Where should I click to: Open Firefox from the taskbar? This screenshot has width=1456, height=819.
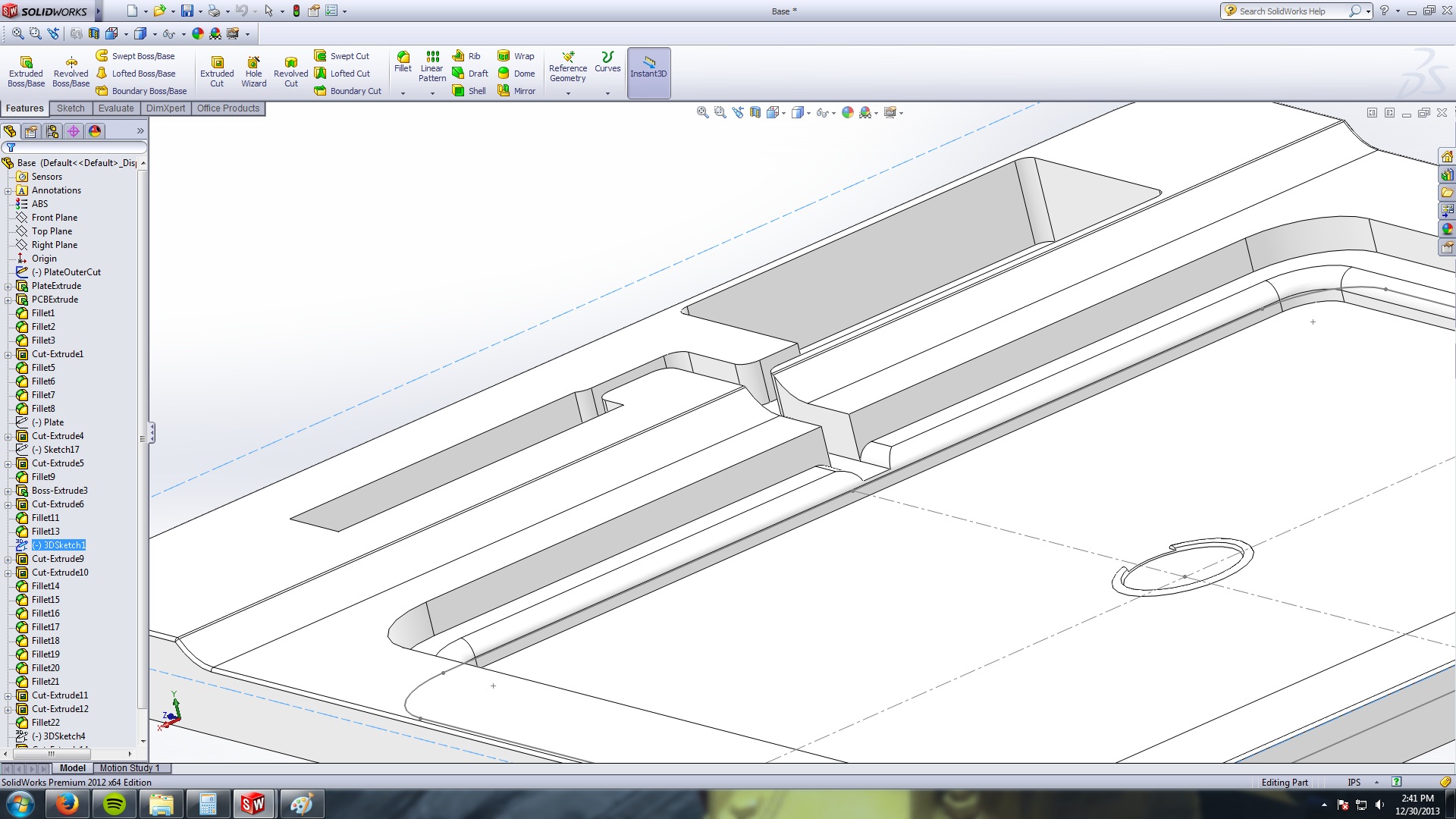tap(67, 804)
